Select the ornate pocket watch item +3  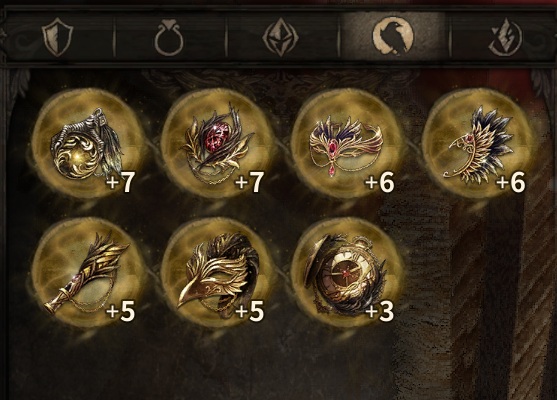347,273
